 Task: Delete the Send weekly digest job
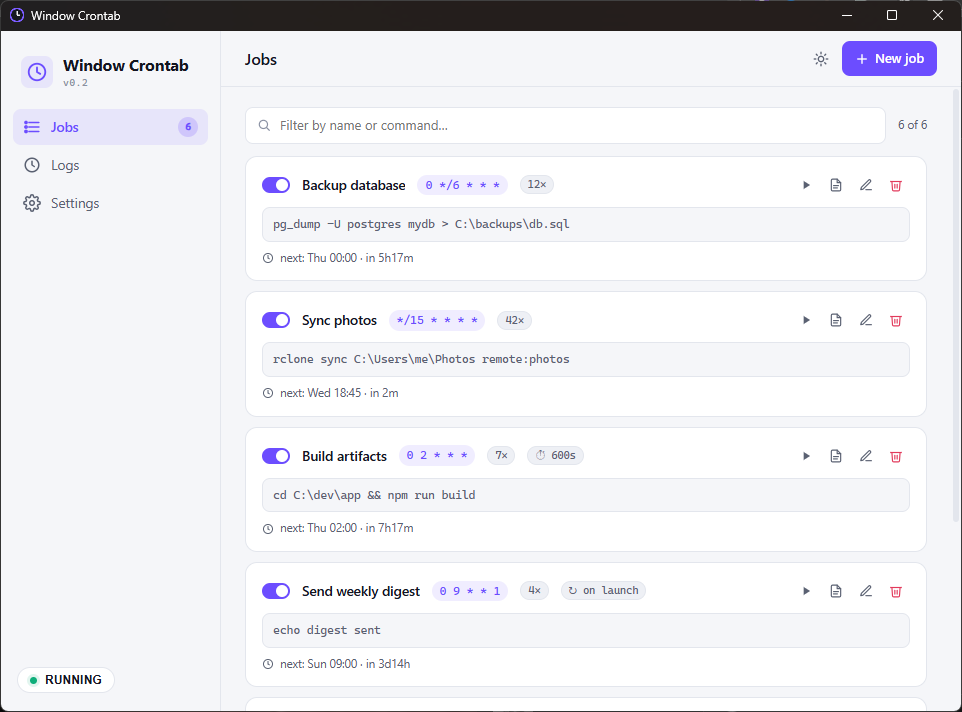coord(896,591)
